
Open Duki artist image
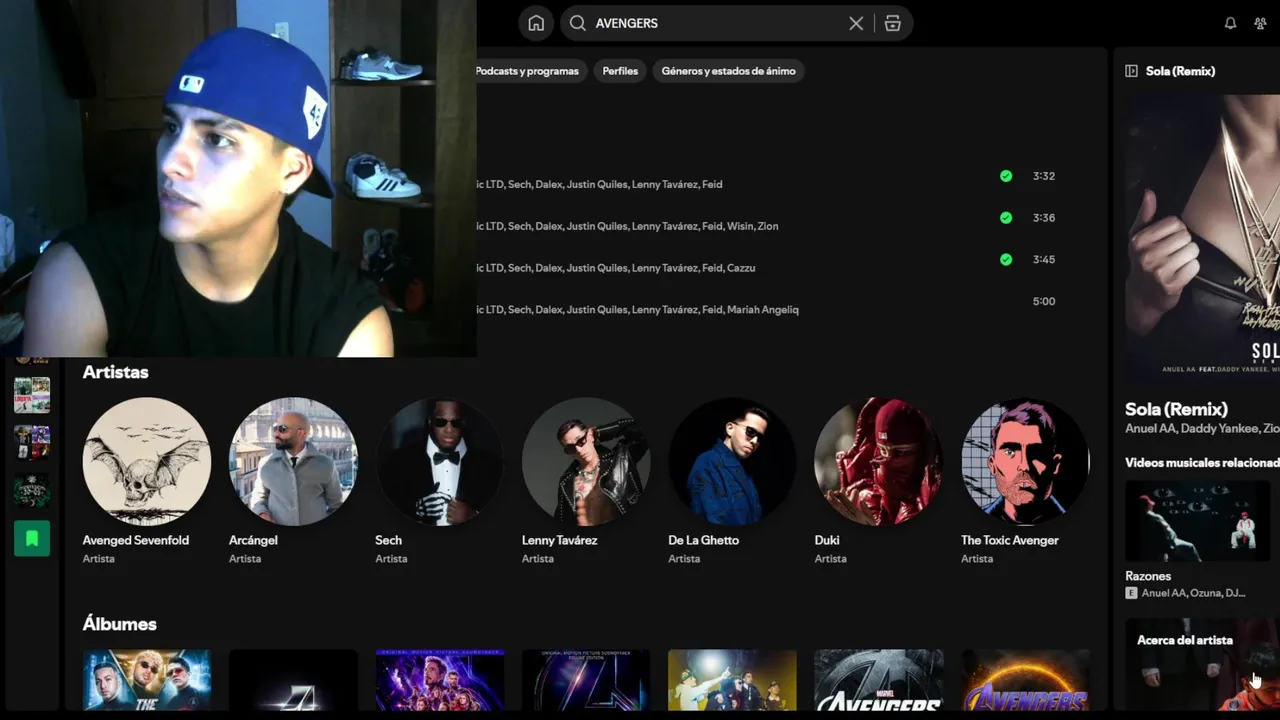click(878, 462)
